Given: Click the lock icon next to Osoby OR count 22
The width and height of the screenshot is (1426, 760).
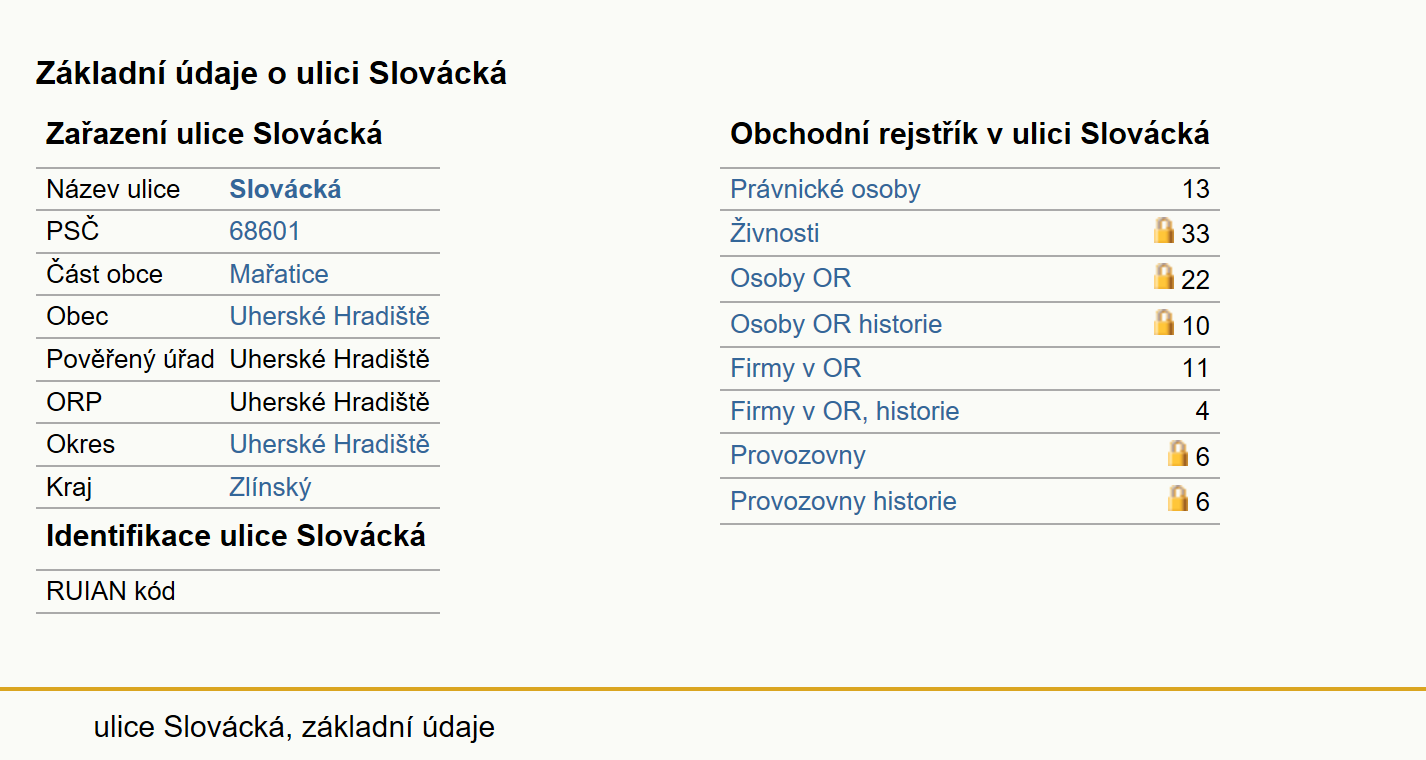Looking at the screenshot, I should tap(1164, 276).
